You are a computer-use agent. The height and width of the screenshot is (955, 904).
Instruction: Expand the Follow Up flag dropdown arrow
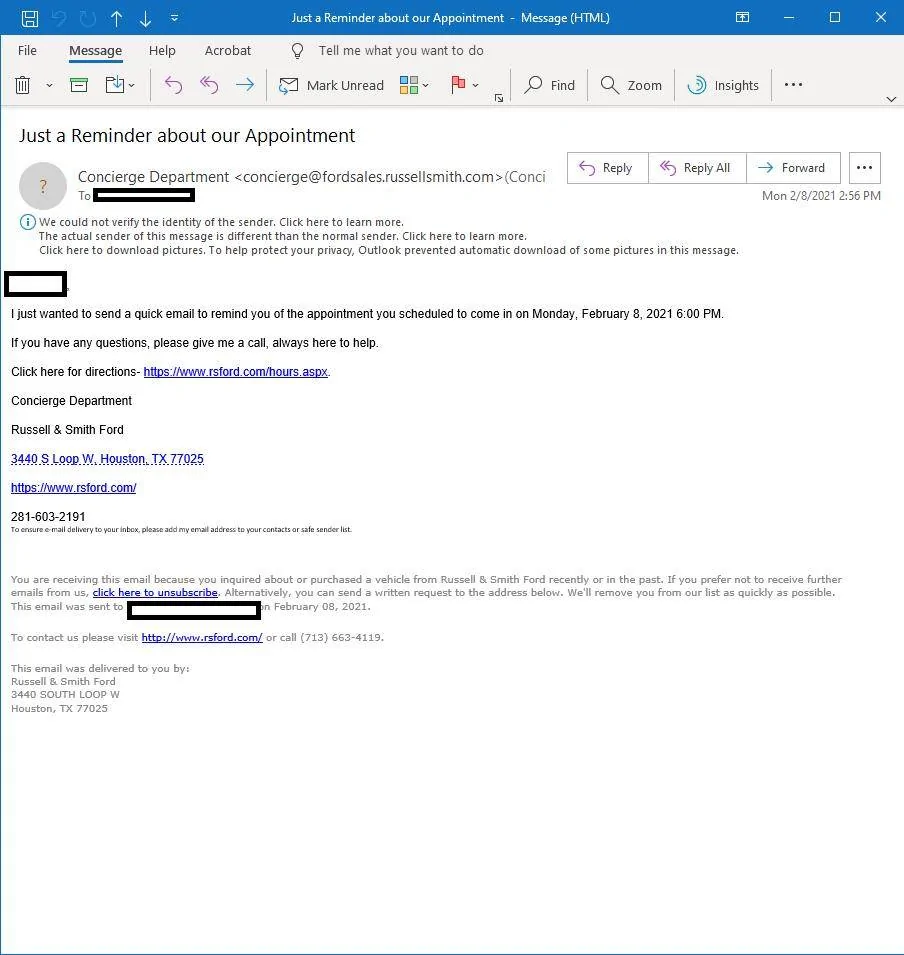475,85
